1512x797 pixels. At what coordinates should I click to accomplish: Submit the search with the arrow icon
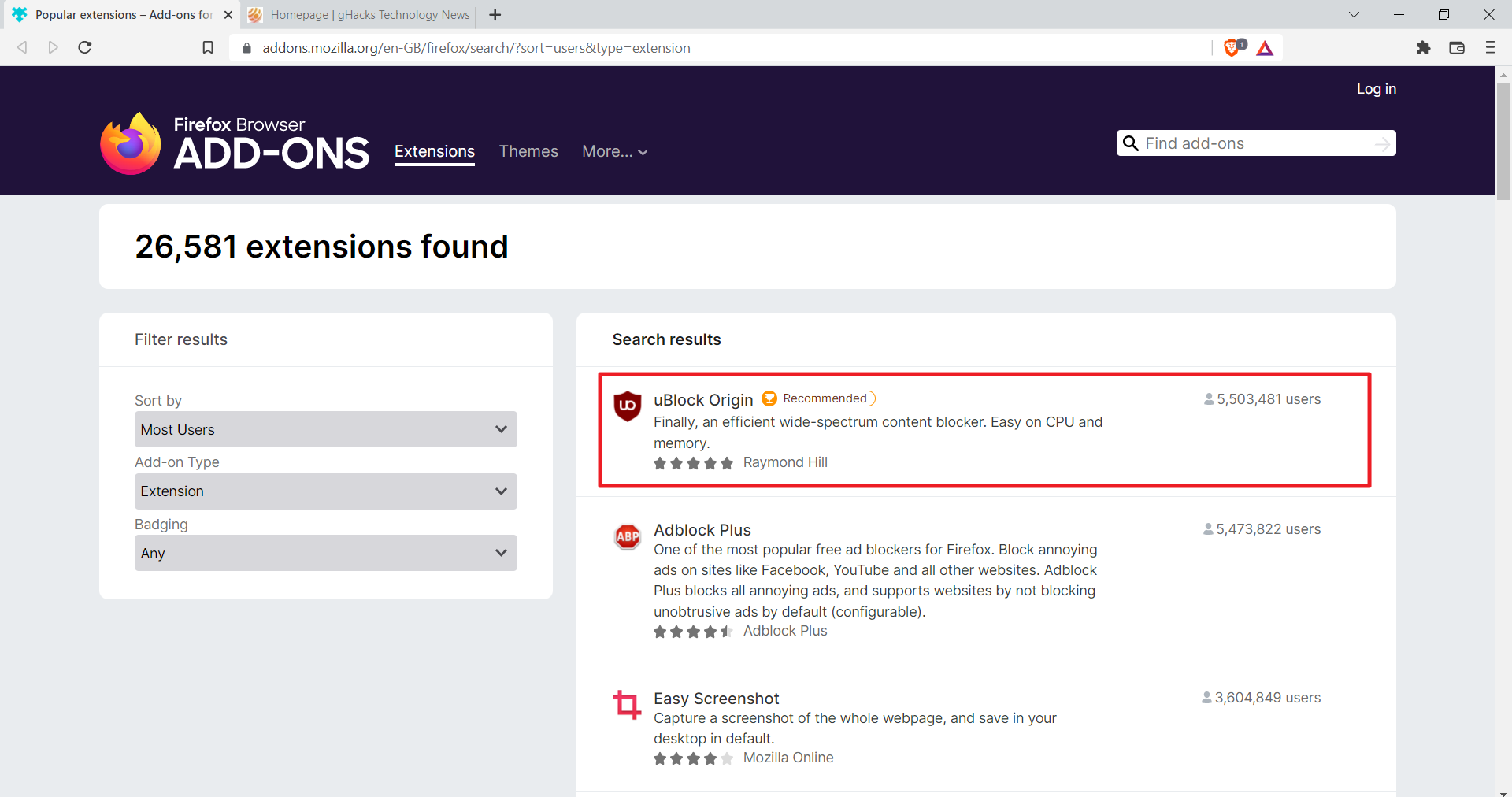1382,143
